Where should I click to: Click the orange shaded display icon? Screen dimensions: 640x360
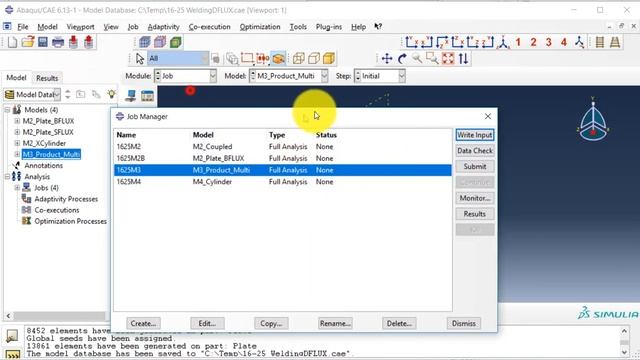point(329,59)
